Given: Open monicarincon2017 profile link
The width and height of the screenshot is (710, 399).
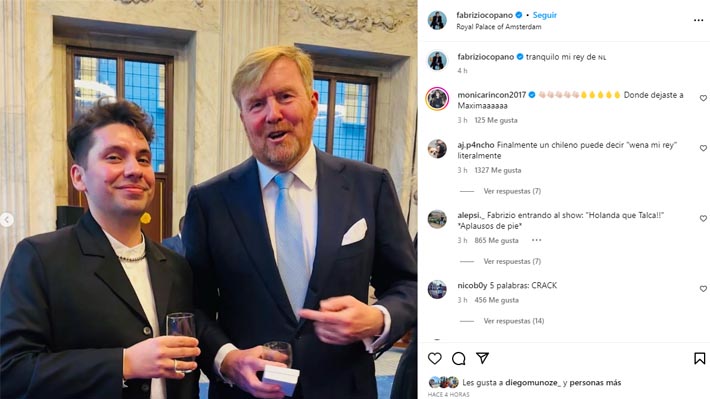Looking at the screenshot, I should 492,95.
